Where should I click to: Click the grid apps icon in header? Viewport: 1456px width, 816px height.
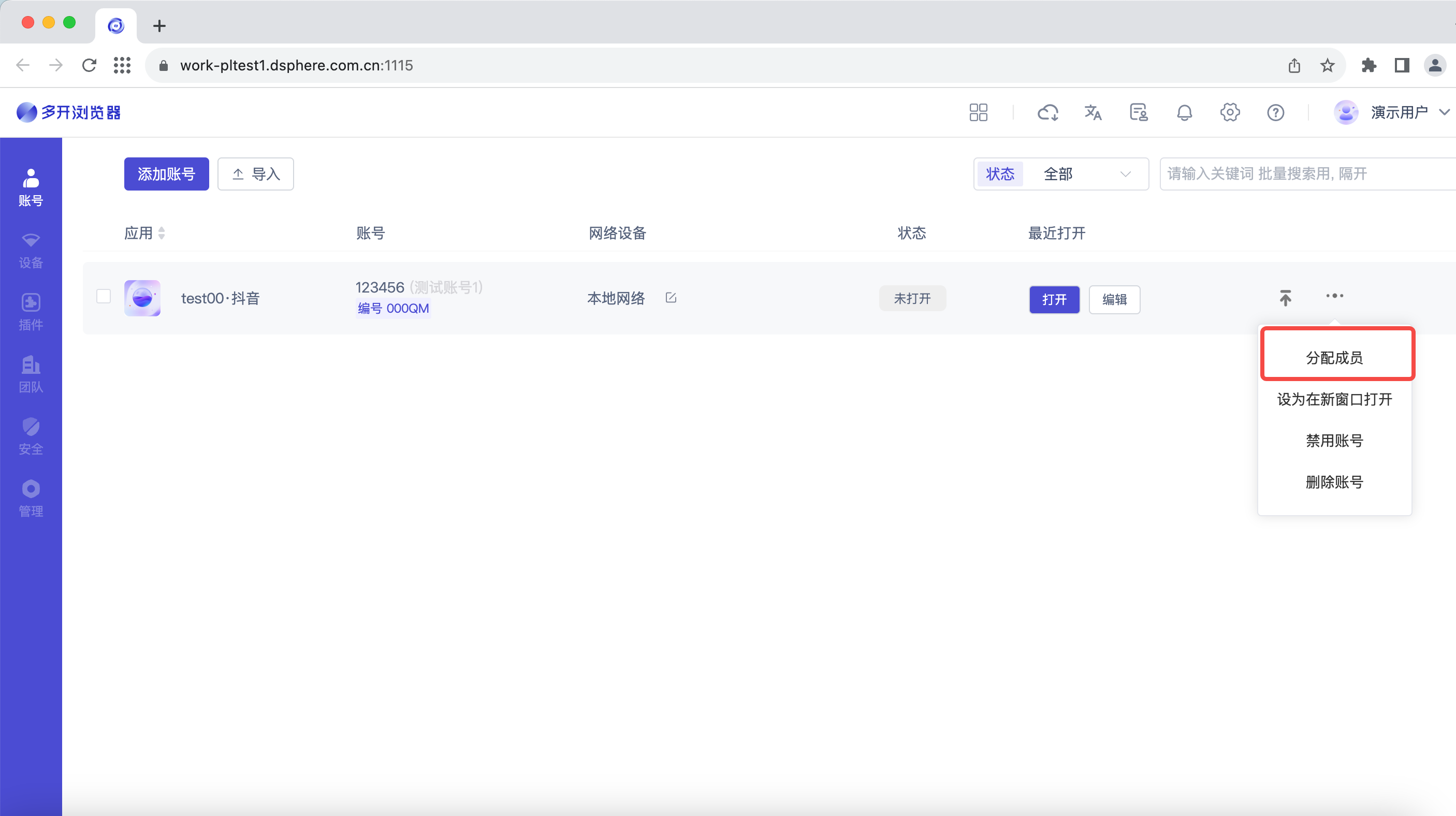point(979,112)
